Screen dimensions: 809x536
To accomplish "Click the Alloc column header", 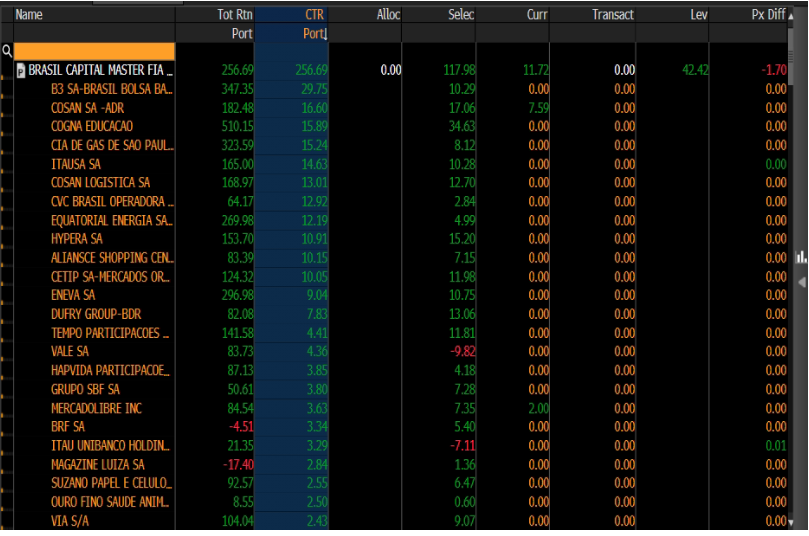I will 388,14.
